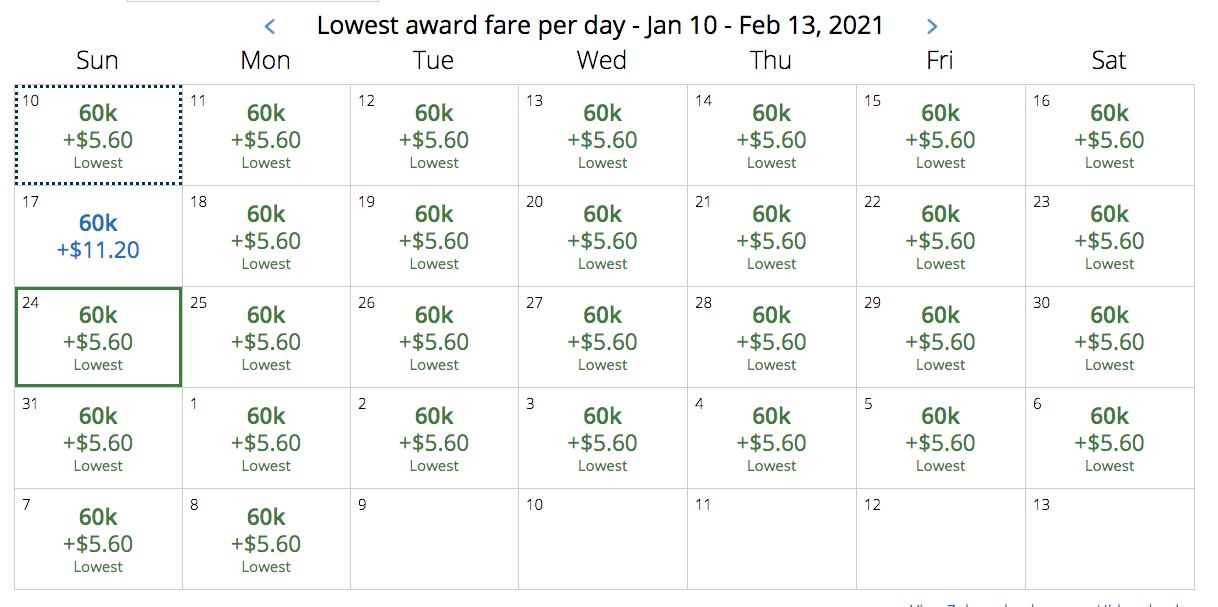The image size is (1218, 607).
Task: Choose January 17 fare with +$11.20 fees
Action: (98, 236)
